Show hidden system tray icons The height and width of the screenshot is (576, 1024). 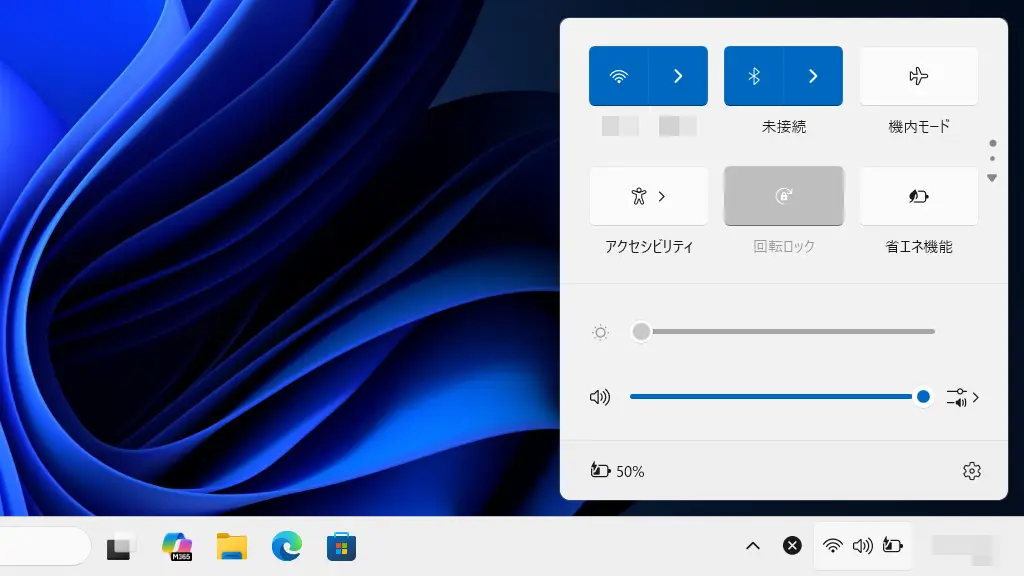[x=753, y=546]
